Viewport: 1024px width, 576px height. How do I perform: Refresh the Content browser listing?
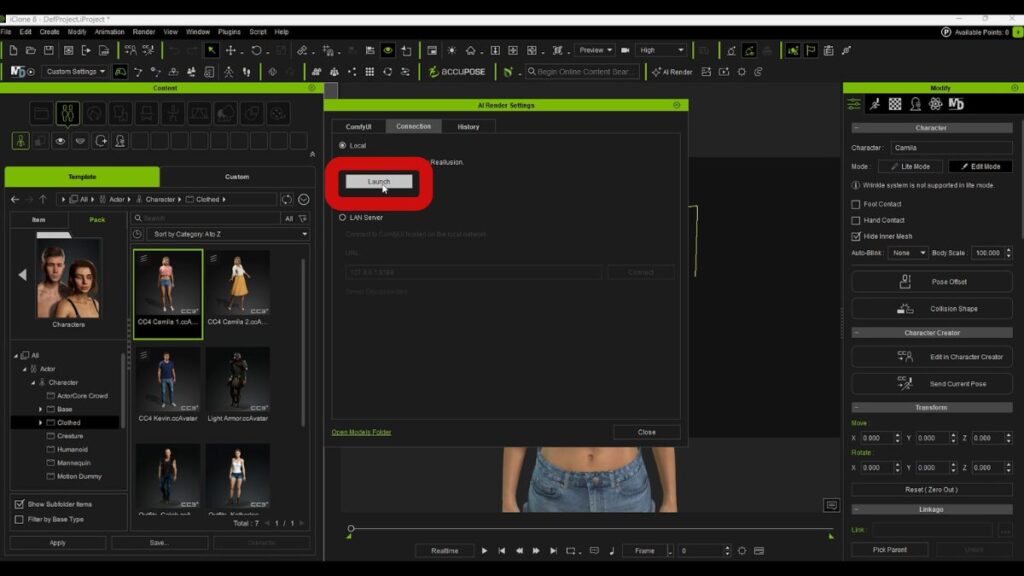click(x=287, y=199)
